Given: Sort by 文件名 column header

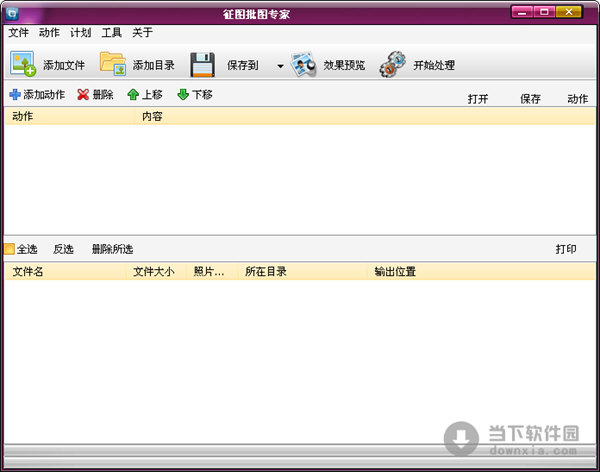Looking at the screenshot, I should 28,271.
